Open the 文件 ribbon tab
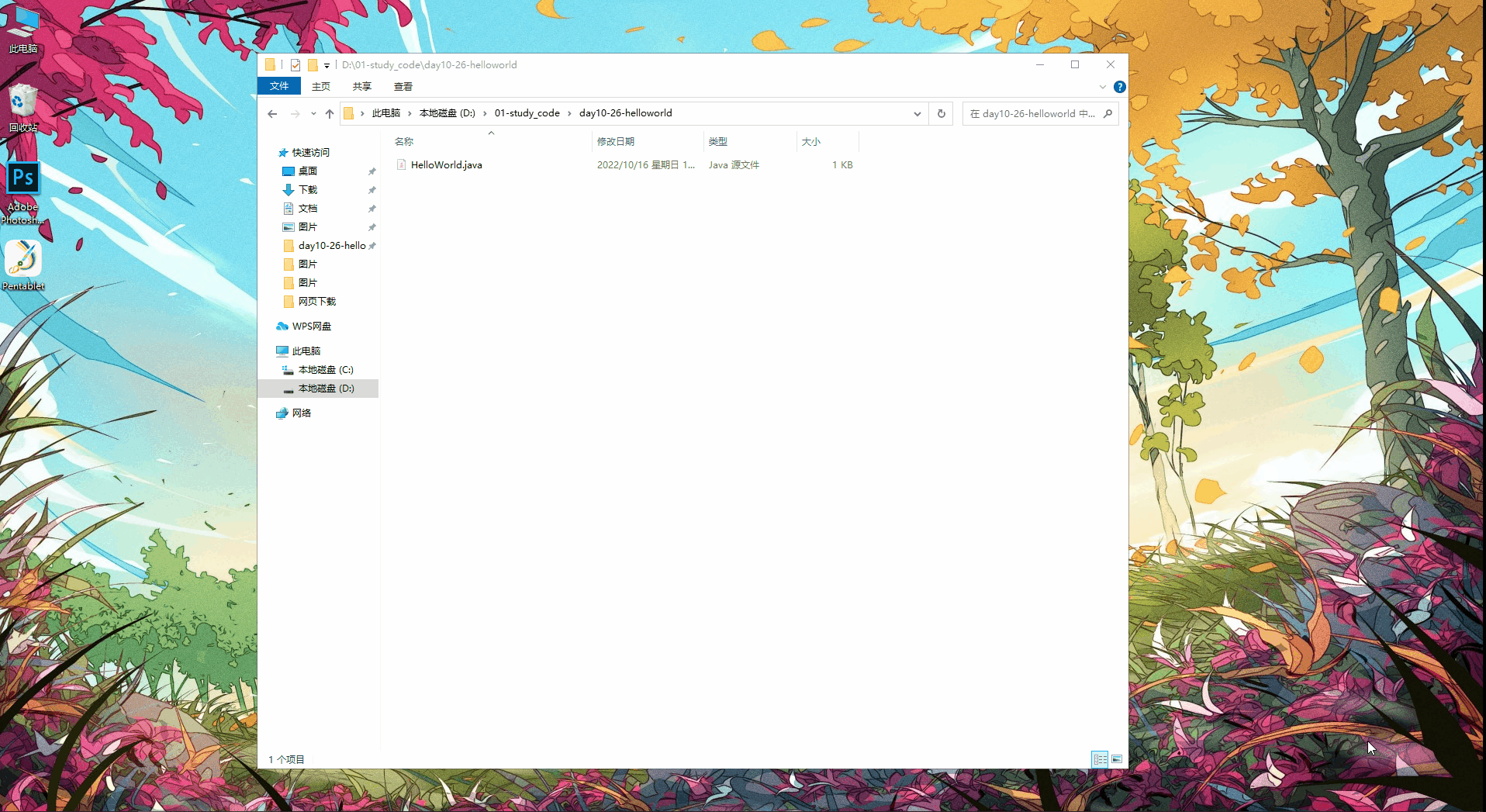Screen dimensions: 1486x812 click(x=279, y=86)
